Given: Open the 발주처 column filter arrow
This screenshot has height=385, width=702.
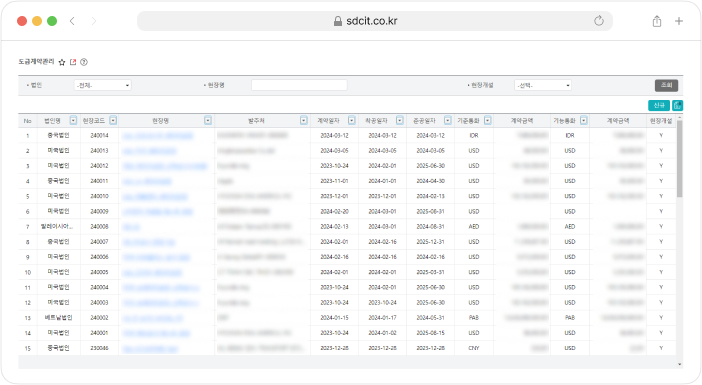Looking at the screenshot, I should [x=304, y=120].
